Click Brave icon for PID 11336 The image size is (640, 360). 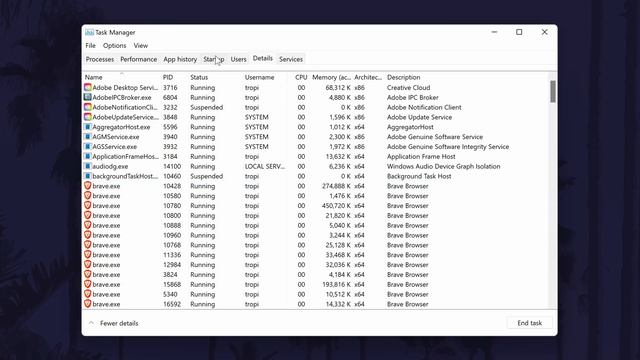point(87,255)
